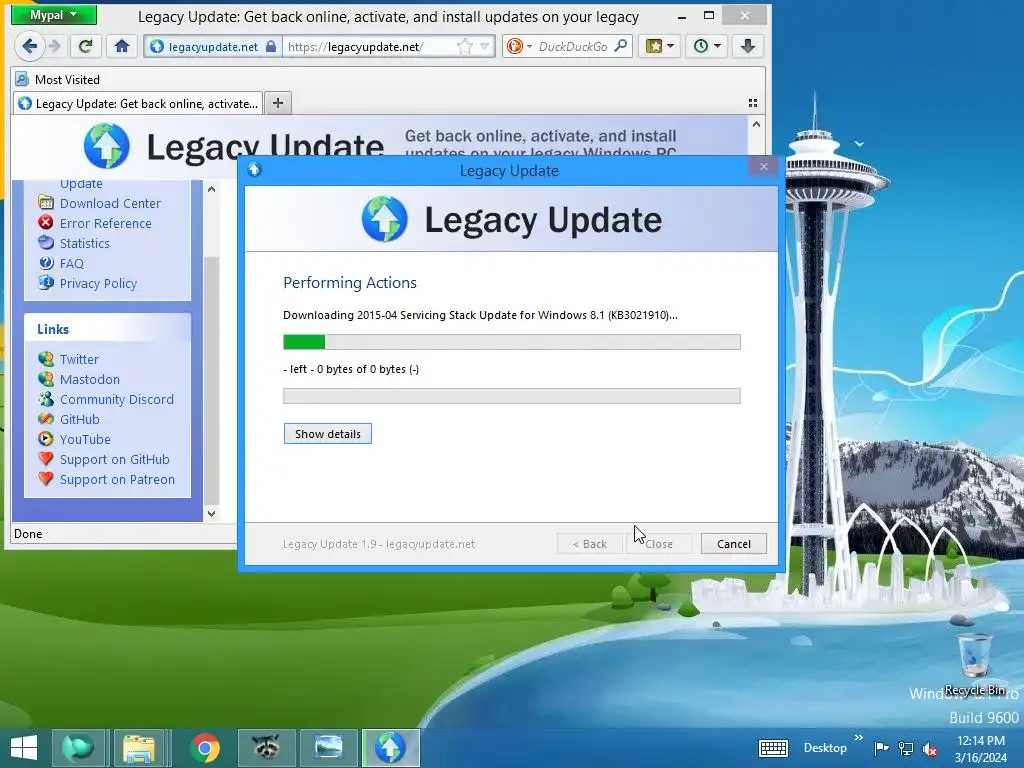Viewport: 1024px width, 768px height.
Task: Open a new tab with the plus button
Action: (278, 103)
